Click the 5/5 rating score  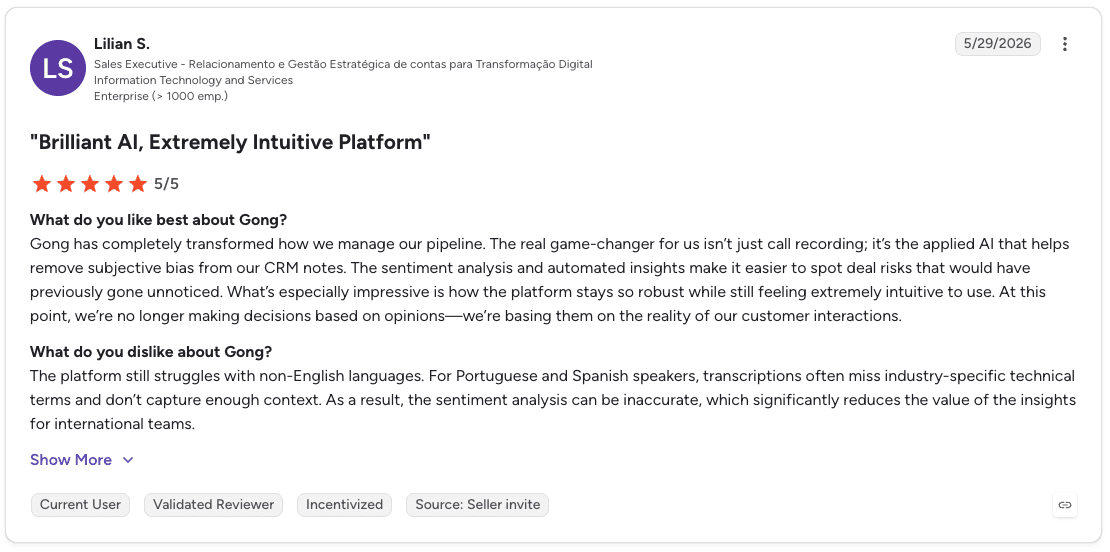[x=166, y=185]
